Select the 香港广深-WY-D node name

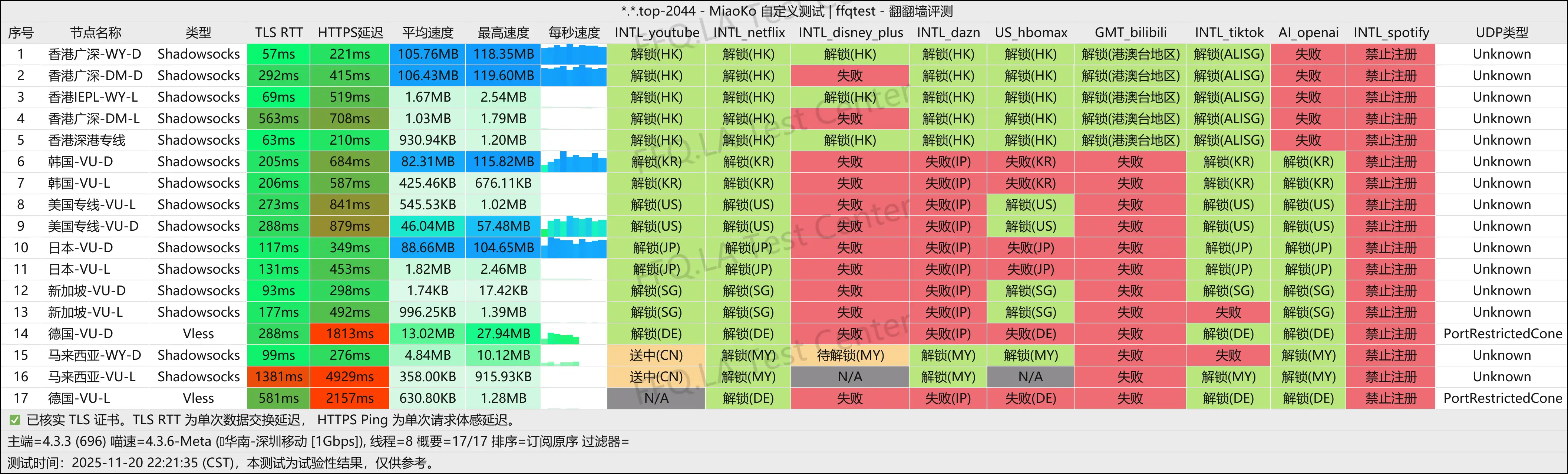pos(94,54)
